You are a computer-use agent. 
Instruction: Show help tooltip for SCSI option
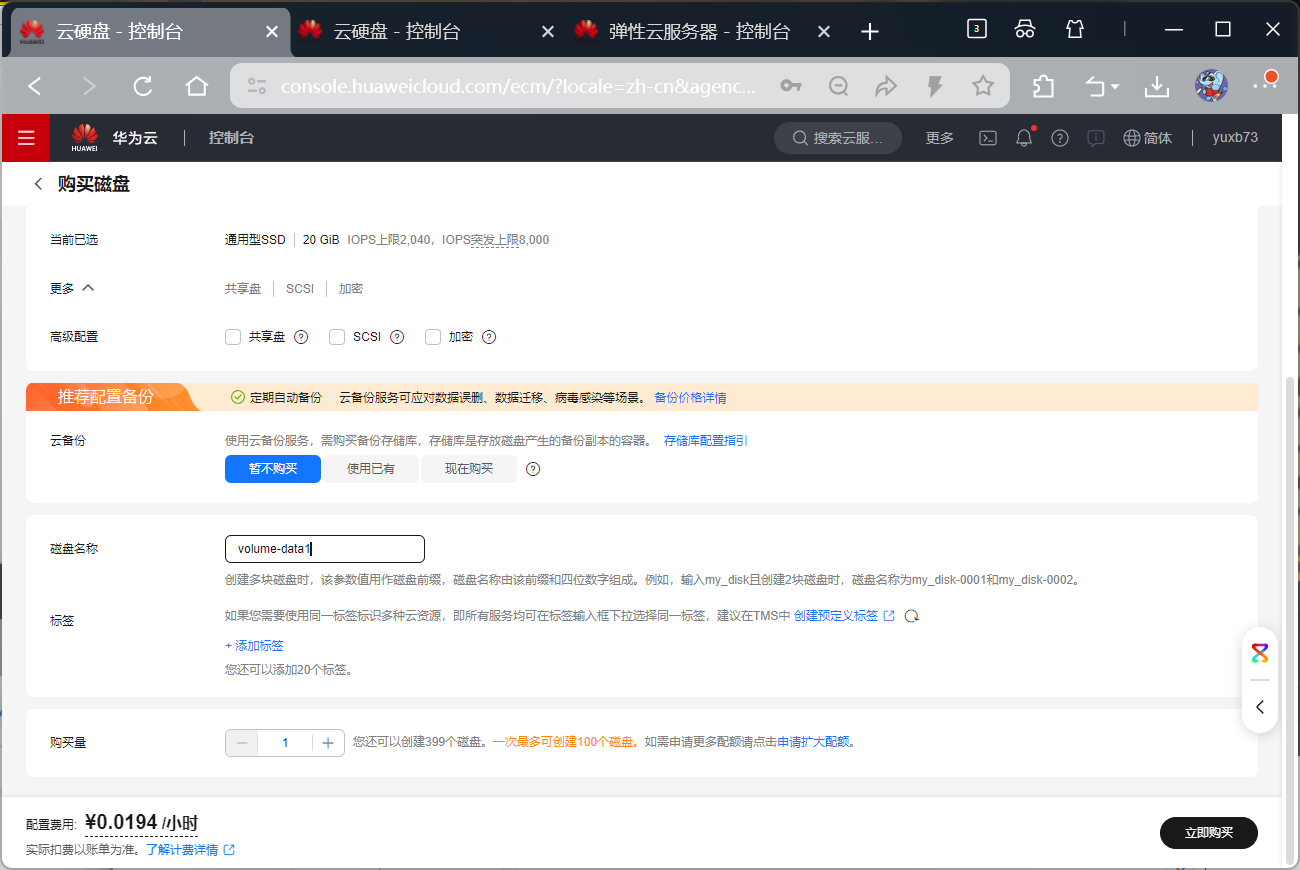point(397,337)
